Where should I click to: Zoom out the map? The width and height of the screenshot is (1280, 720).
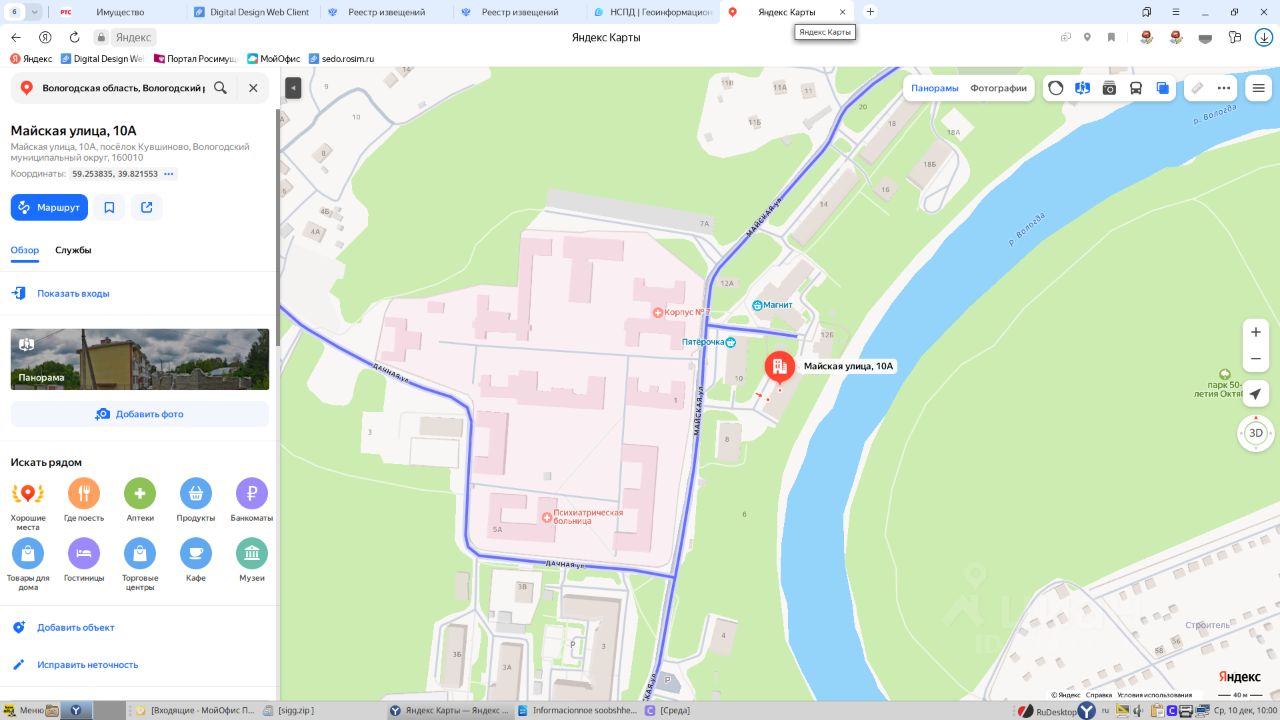click(1256, 359)
